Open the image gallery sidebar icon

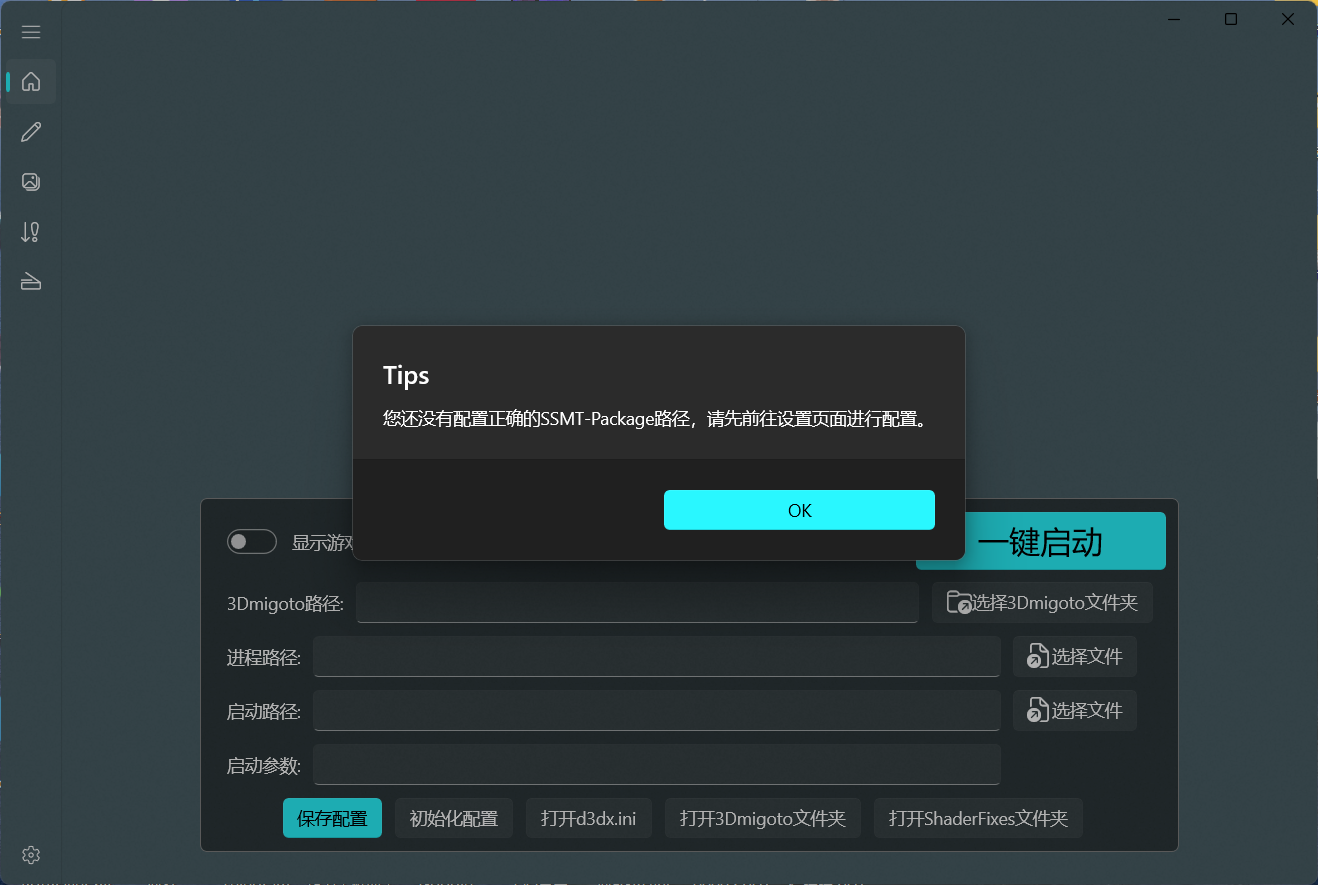pos(30,181)
